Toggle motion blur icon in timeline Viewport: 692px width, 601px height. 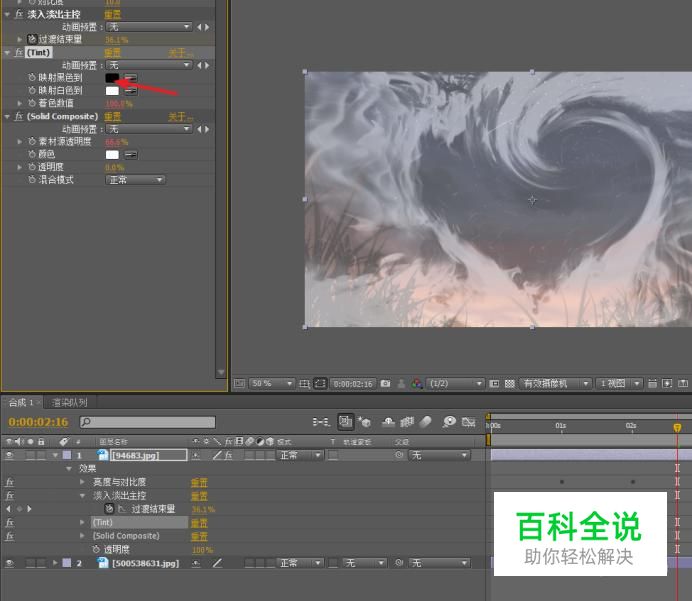click(425, 422)
